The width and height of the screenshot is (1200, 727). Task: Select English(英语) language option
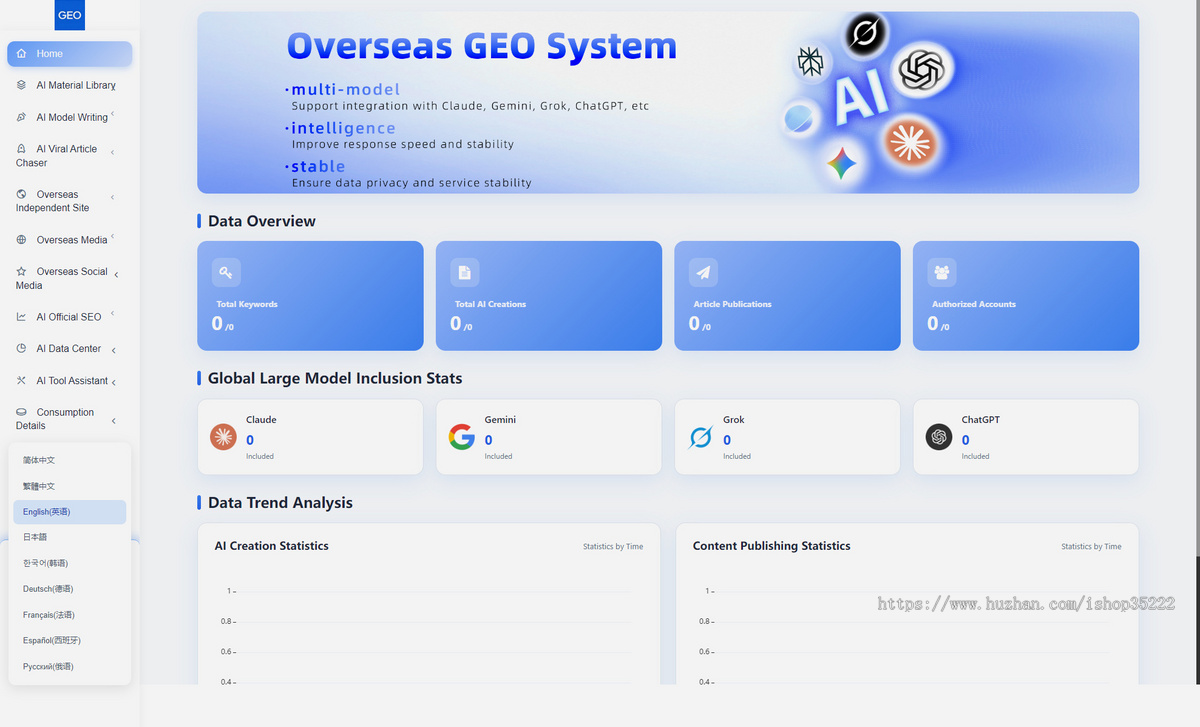[70, 512]
